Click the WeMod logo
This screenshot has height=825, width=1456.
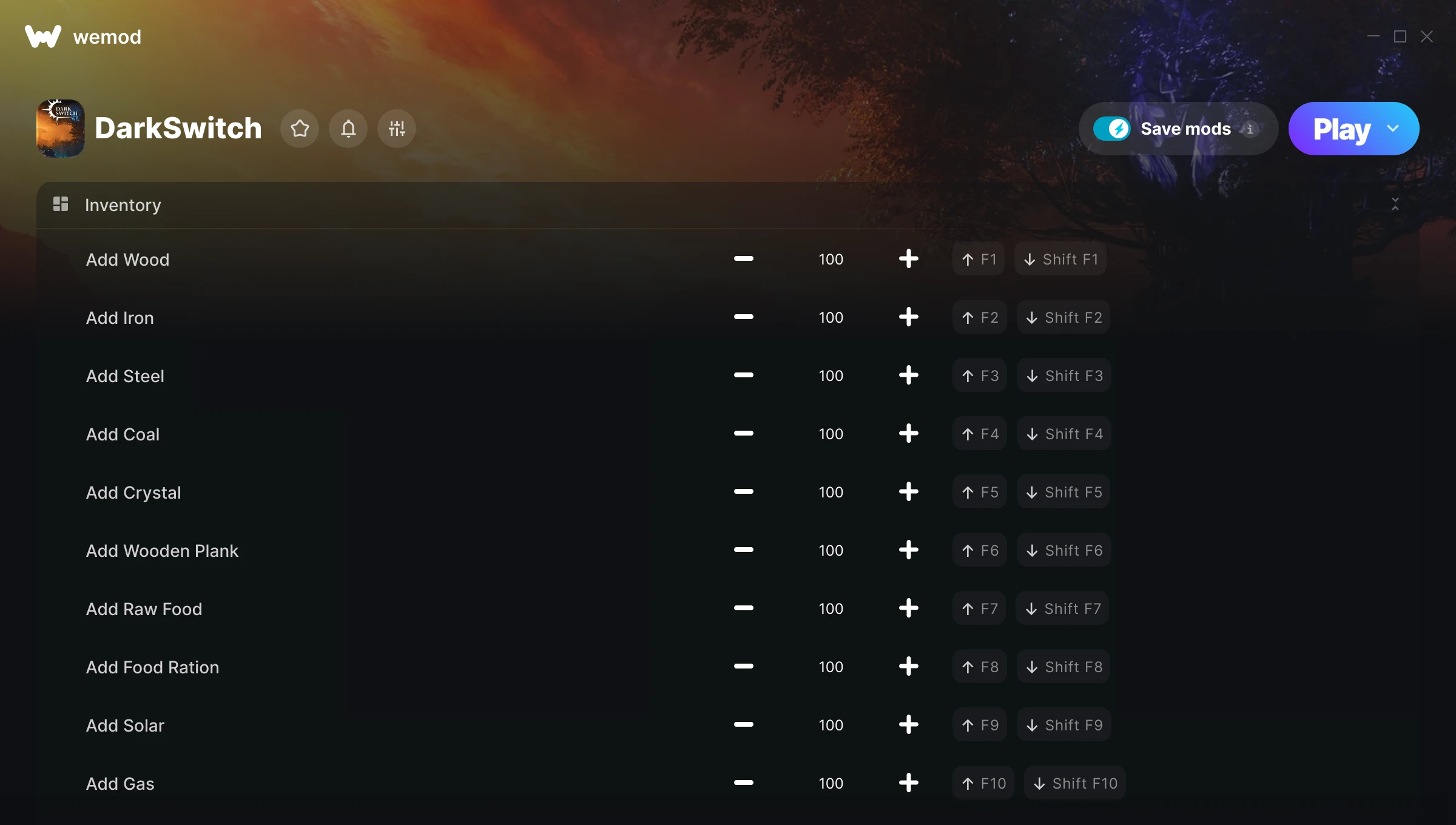[43, 36]
